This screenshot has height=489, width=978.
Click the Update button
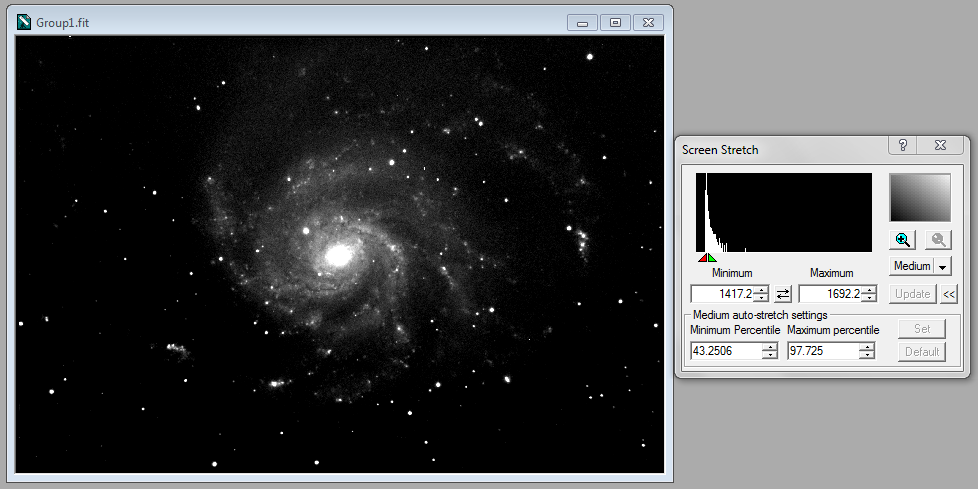tap(913, 294)
